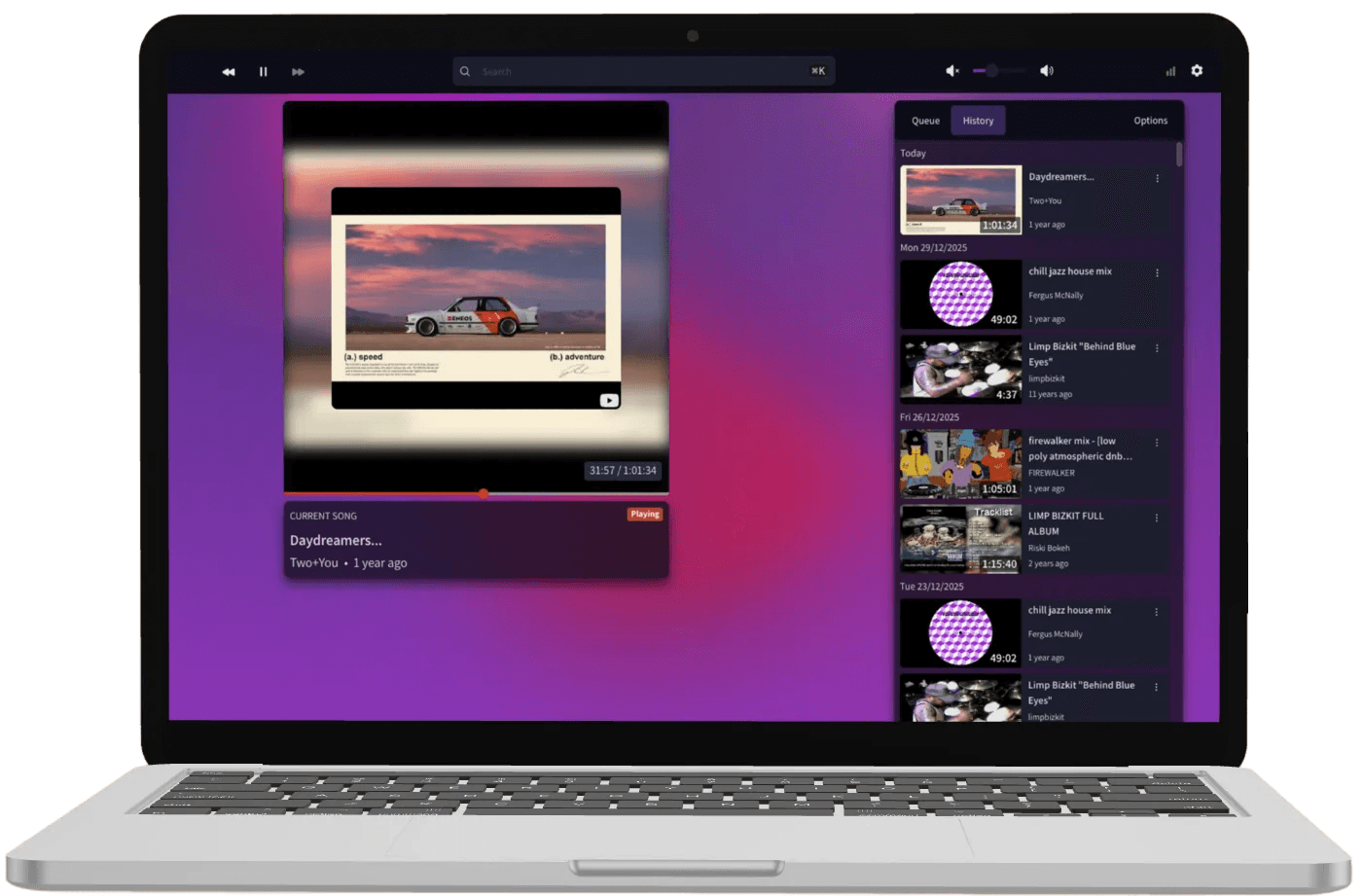The width and height of the screenshot is (1364, 896).
Task: Open the menu for LIMP BIZKIT FULL ALBUM
Action: [x=1157, y=518]
